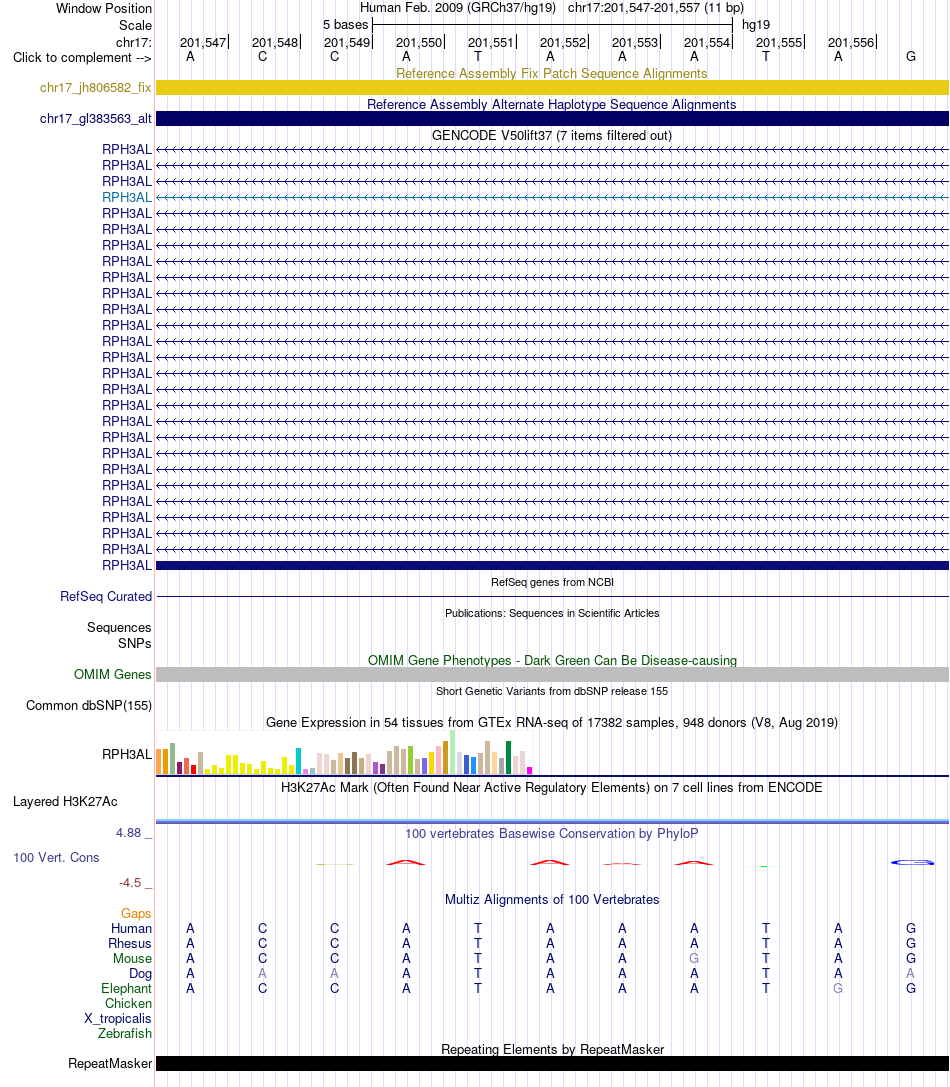950x1087 pixels.
Task: Click the 'Chicken' alignment row label
Action: [x=128, y=1004]
